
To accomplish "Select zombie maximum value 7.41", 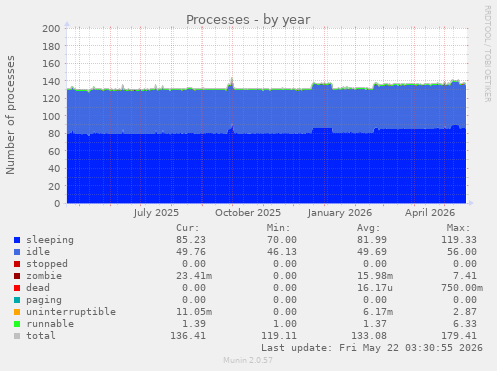I will tap(465, 276).
